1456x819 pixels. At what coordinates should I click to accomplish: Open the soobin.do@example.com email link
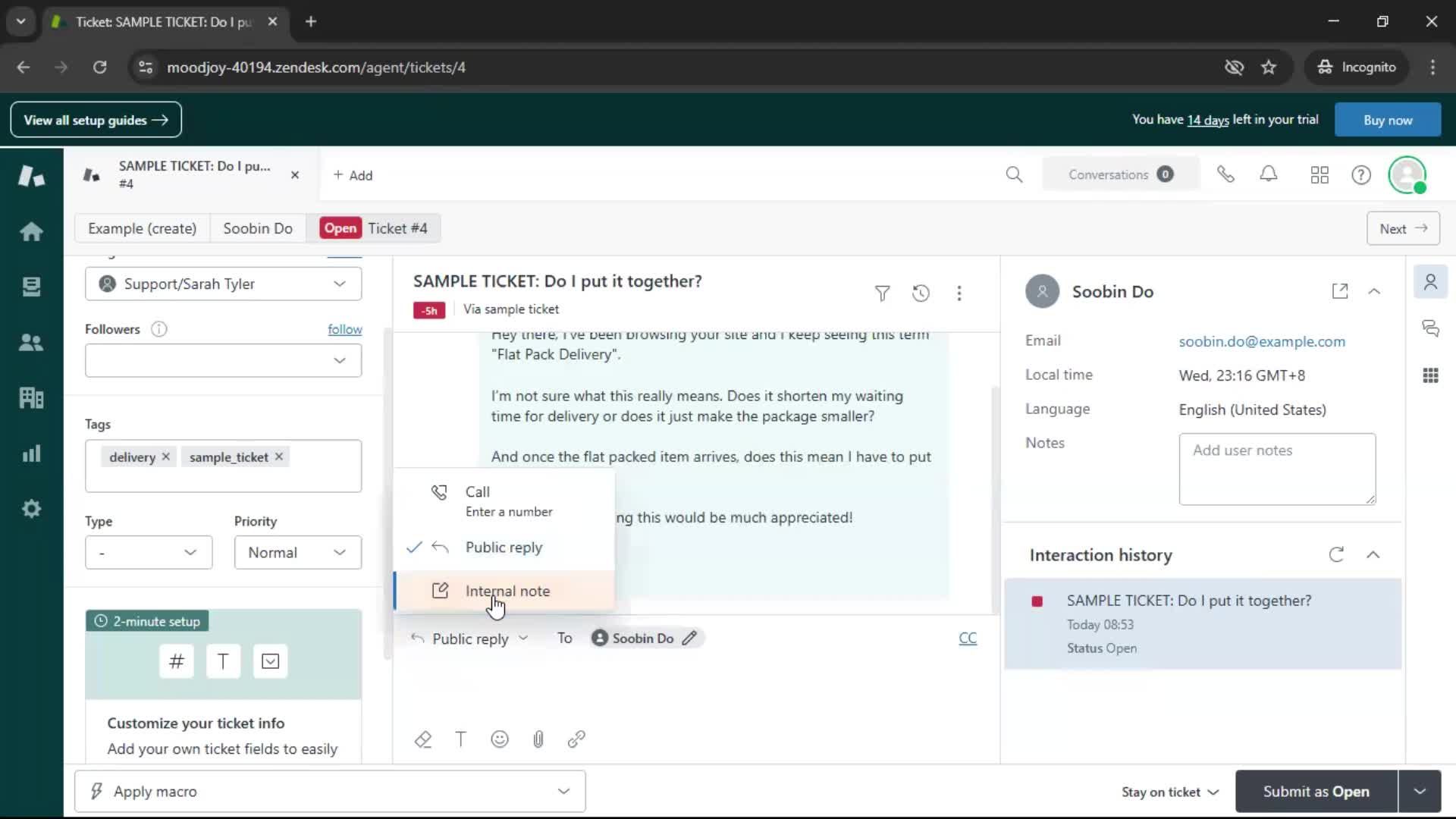[x=1262, y=341]
